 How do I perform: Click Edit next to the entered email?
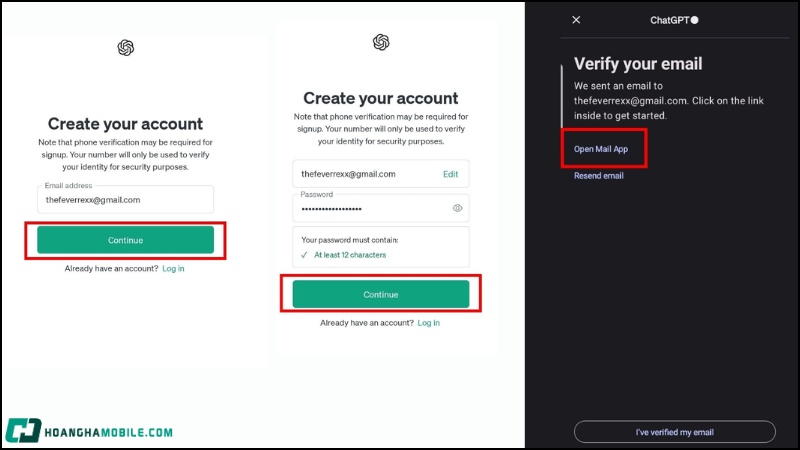pyautogui.click(x=450, y=174)
